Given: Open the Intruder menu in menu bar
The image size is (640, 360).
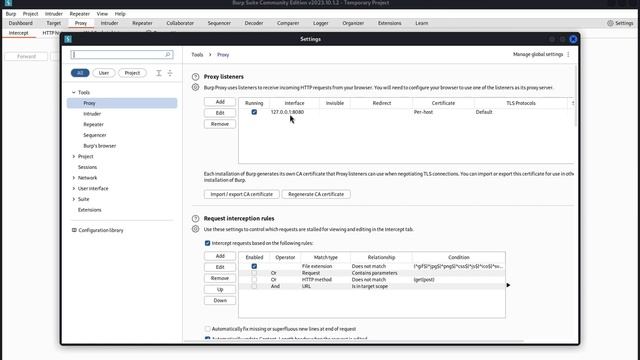Looking at the screenshot, I should pyautogui.click(x=53, y=14).
